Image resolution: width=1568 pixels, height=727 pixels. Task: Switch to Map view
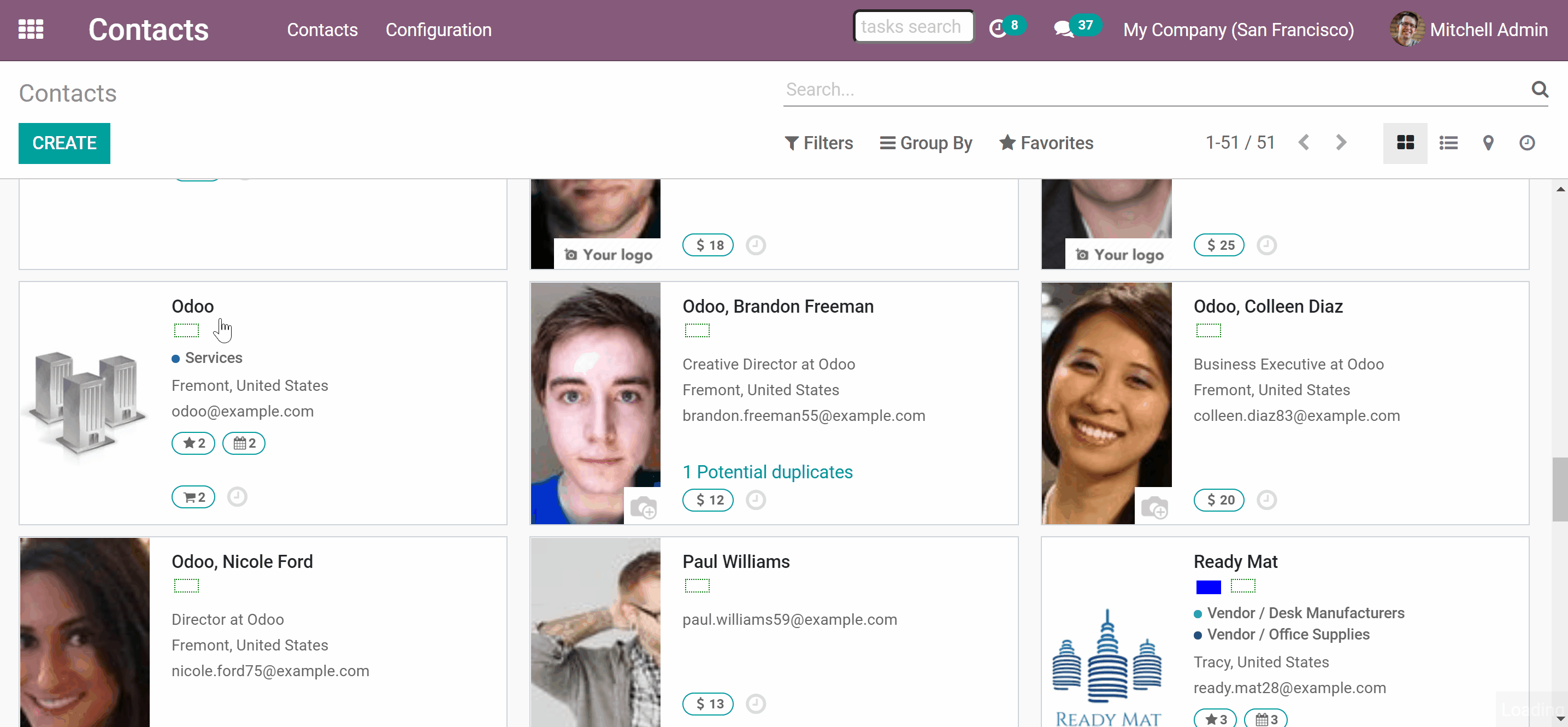[1488, 143]
